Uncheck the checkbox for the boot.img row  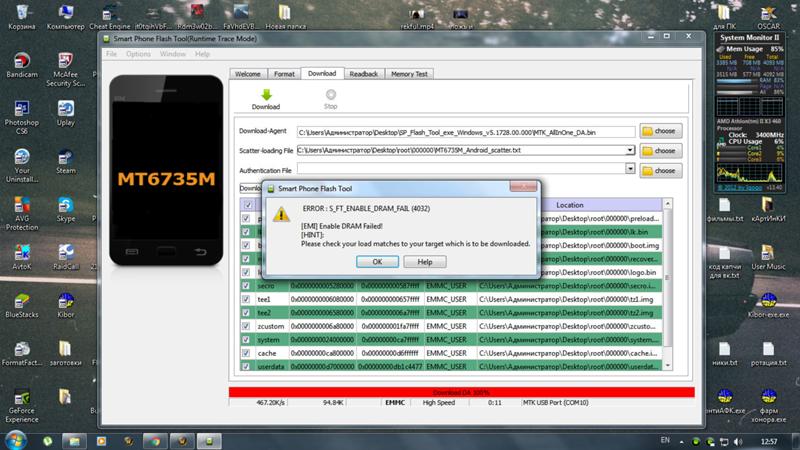coord(246,245)
